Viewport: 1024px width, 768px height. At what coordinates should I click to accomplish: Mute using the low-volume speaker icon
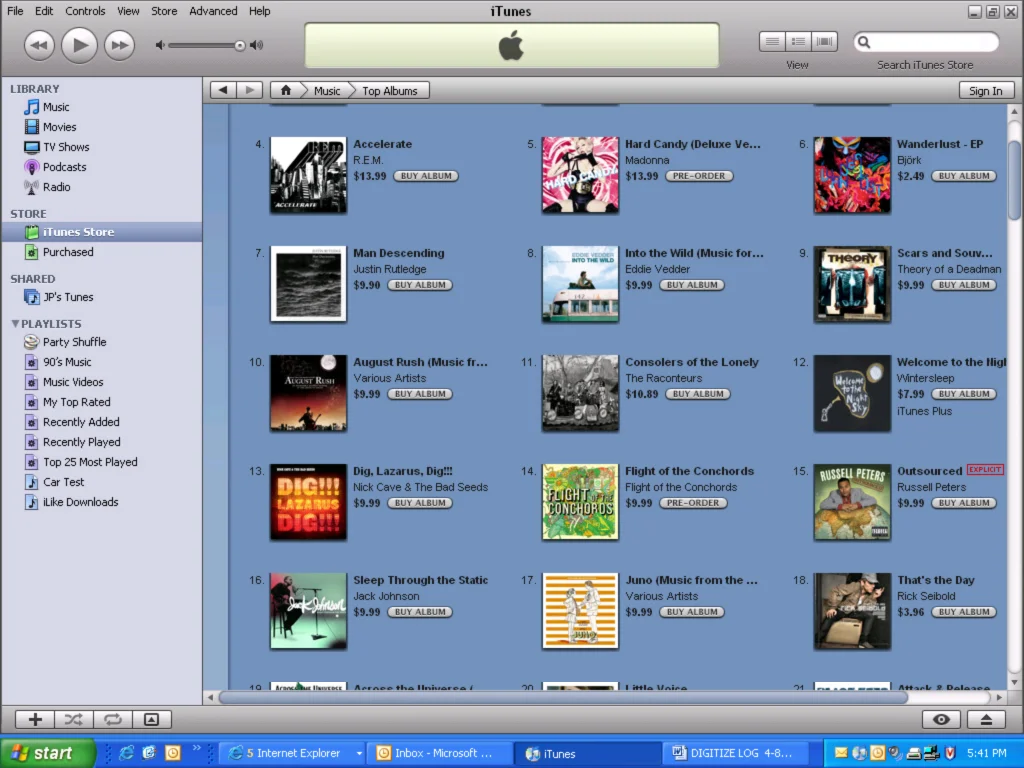coord(160,45)
